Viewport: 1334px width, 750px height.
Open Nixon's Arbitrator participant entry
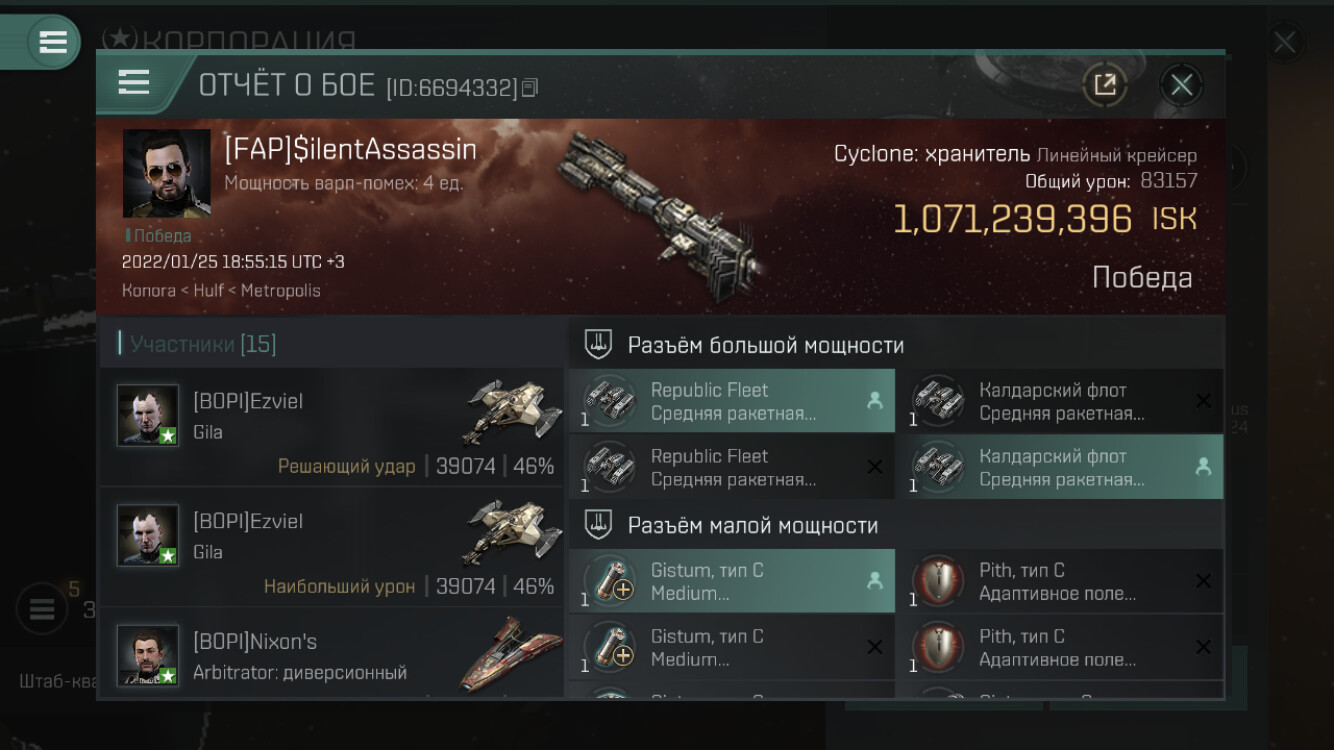tap(332, 653)
